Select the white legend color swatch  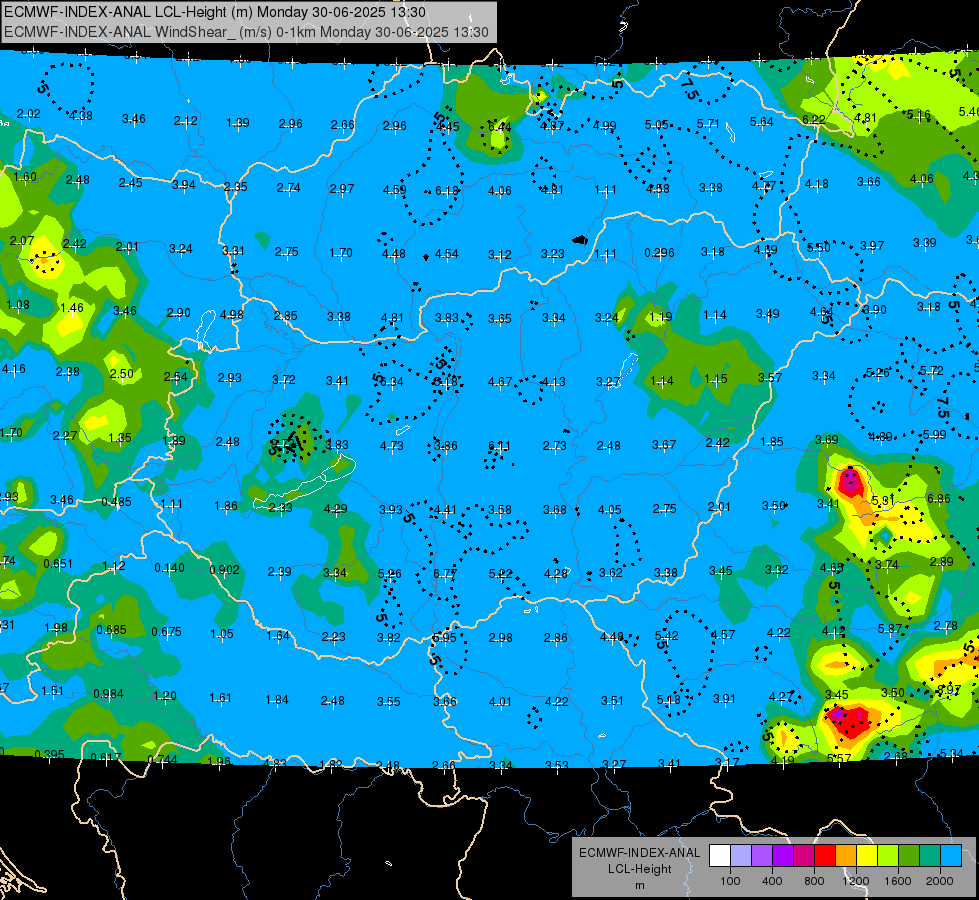tap(720, 856)
